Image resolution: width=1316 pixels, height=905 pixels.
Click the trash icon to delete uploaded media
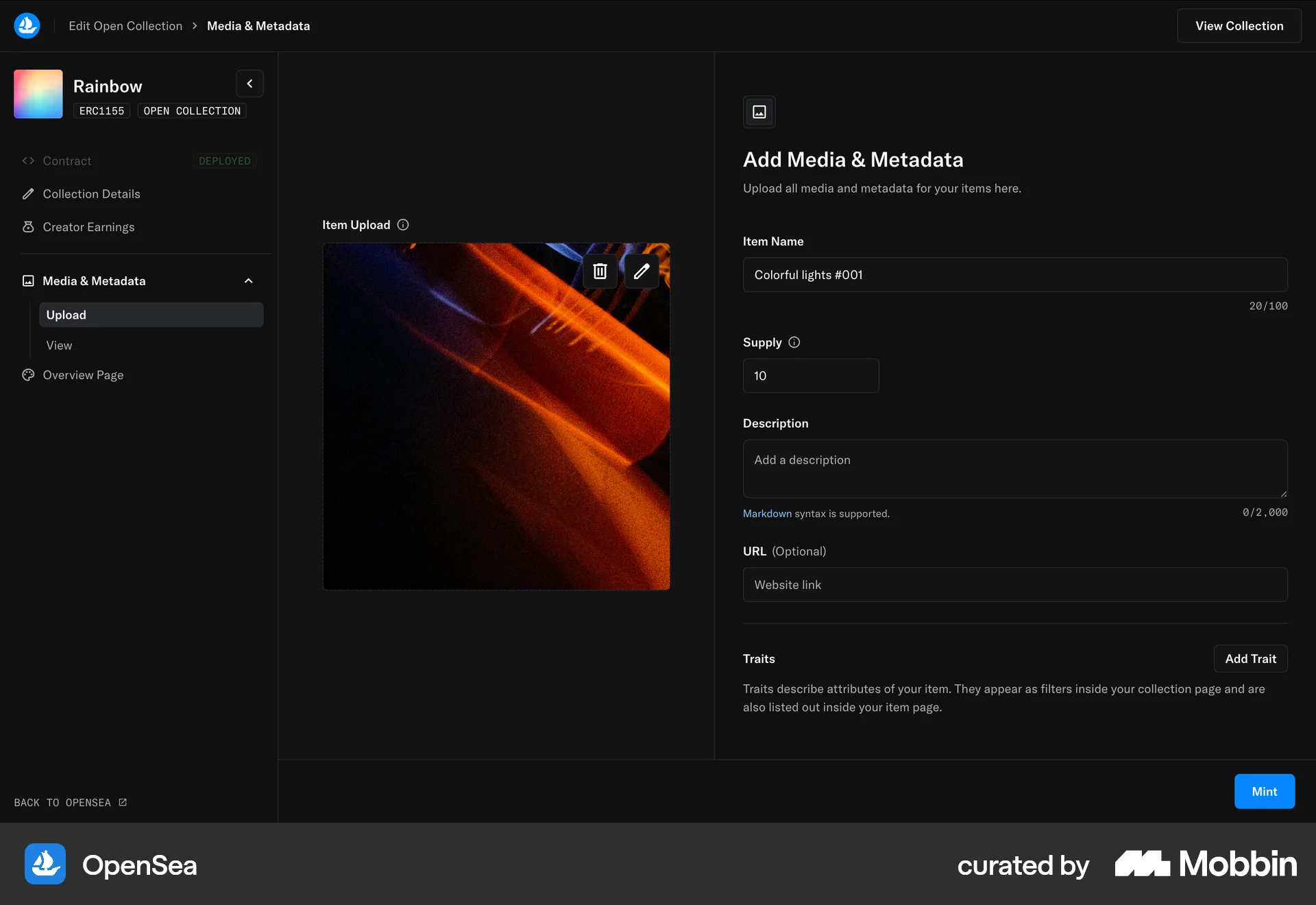600,271
